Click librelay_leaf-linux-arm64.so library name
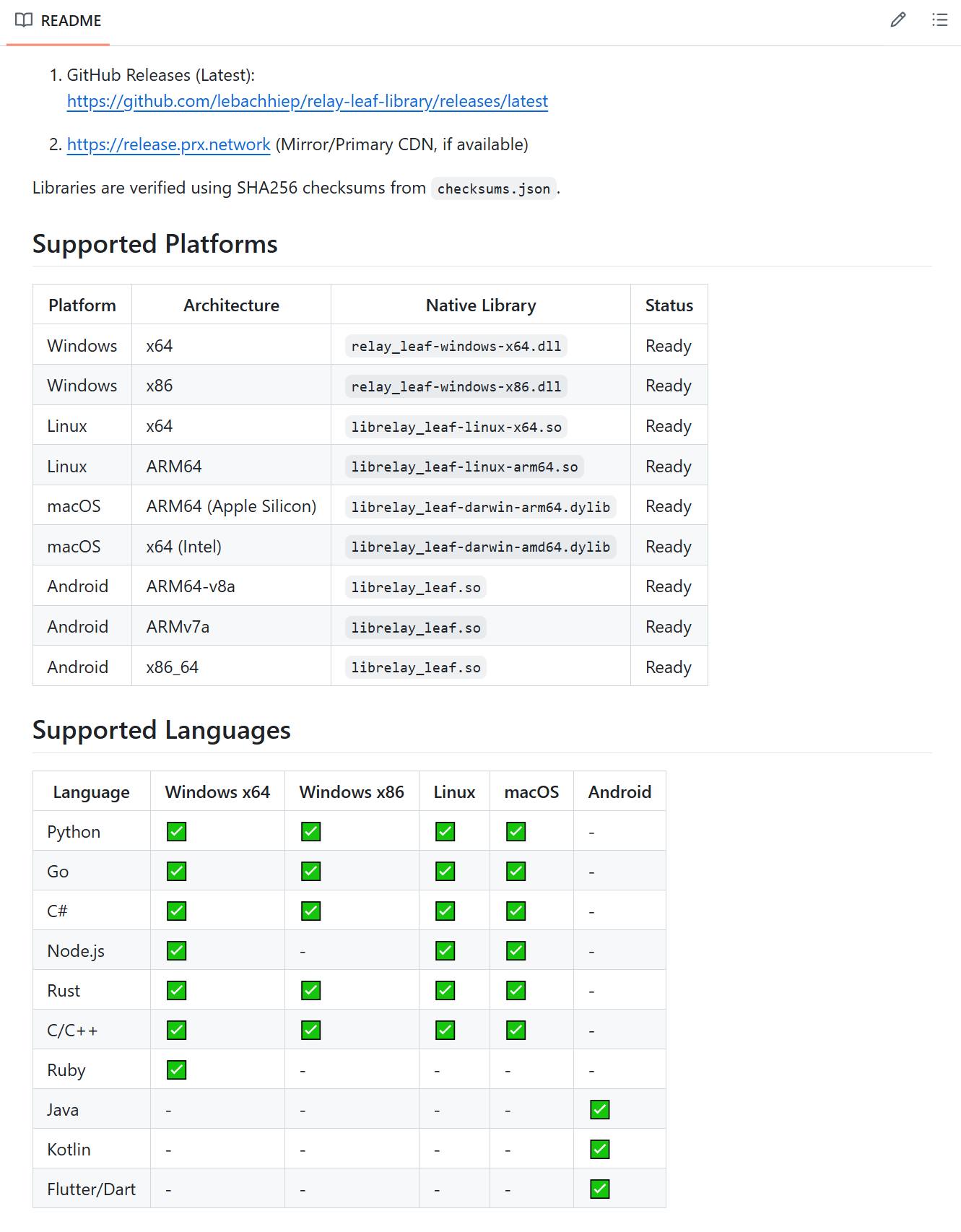Screen dimensions: 961x1232 pos(465,467)
